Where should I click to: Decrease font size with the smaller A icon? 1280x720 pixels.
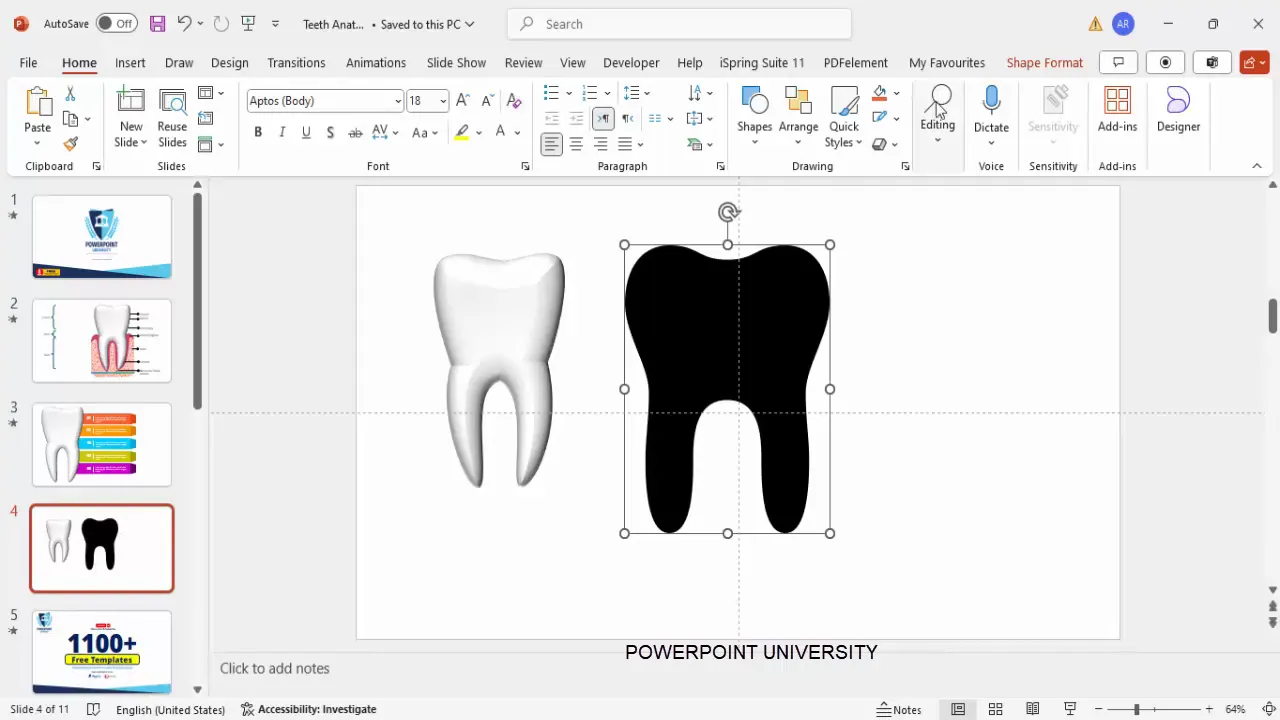click(487, 101)
